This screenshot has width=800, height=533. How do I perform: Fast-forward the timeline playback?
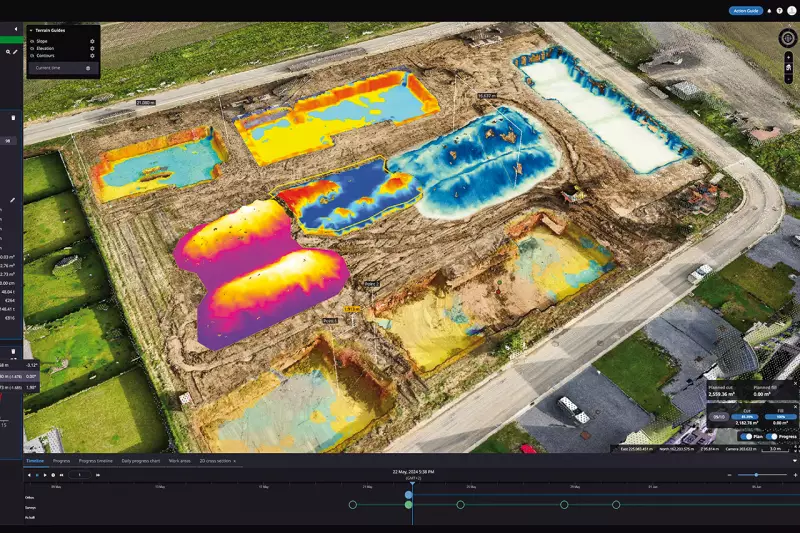(x=98, y=475)
